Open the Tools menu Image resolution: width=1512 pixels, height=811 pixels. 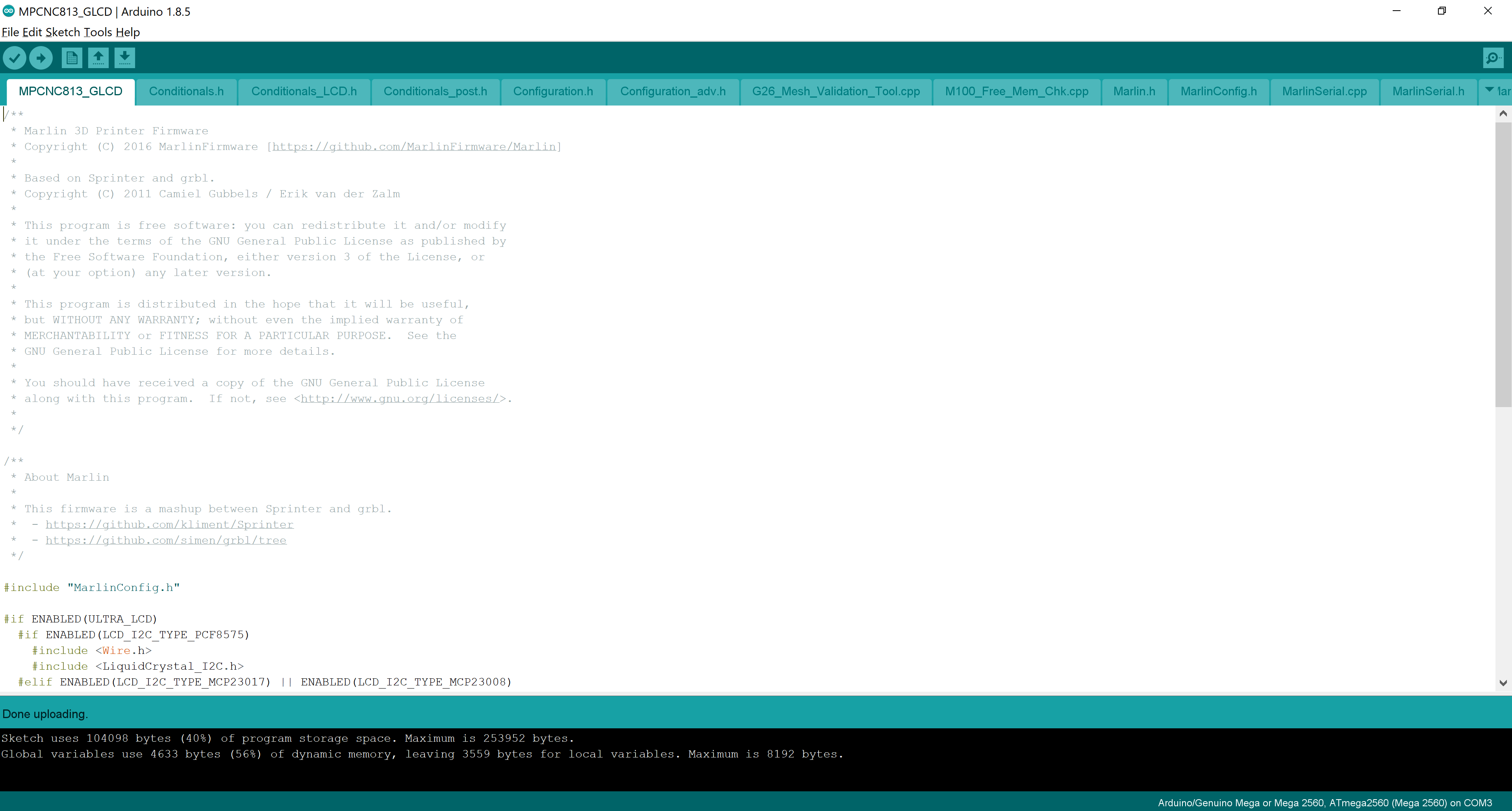[x=97, y=32]
